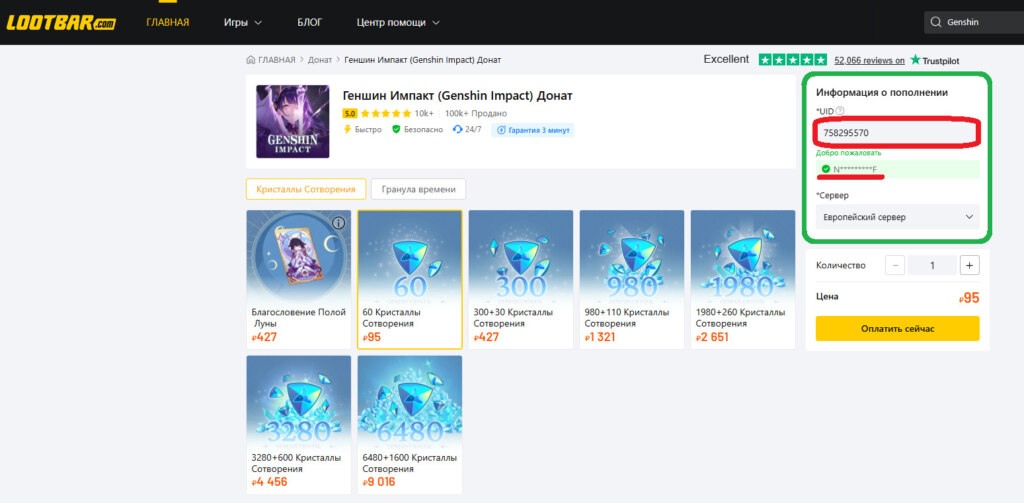This screenshot has width=1024, height=503.
Task: Switch to the Гранула времени tab
Action: [418, 189]
